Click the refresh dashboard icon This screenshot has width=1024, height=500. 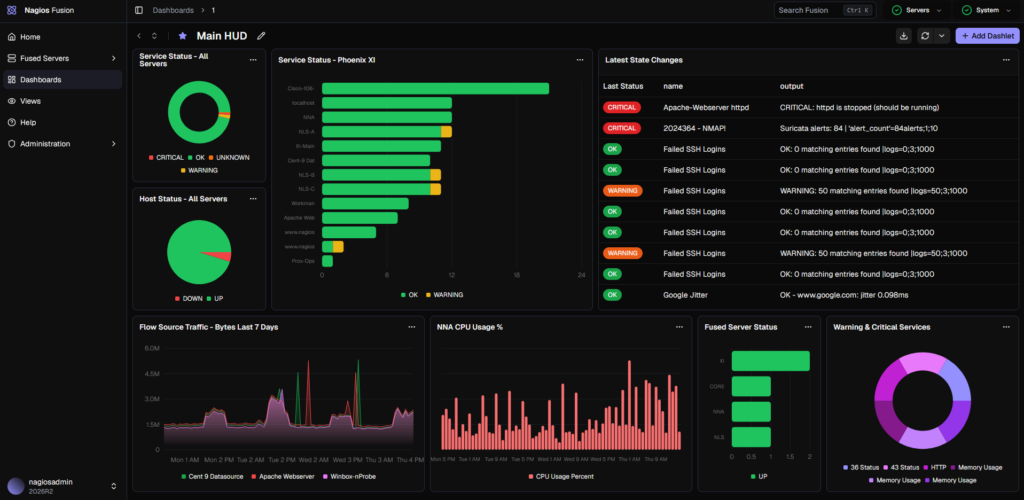click(x=925, y=36)
